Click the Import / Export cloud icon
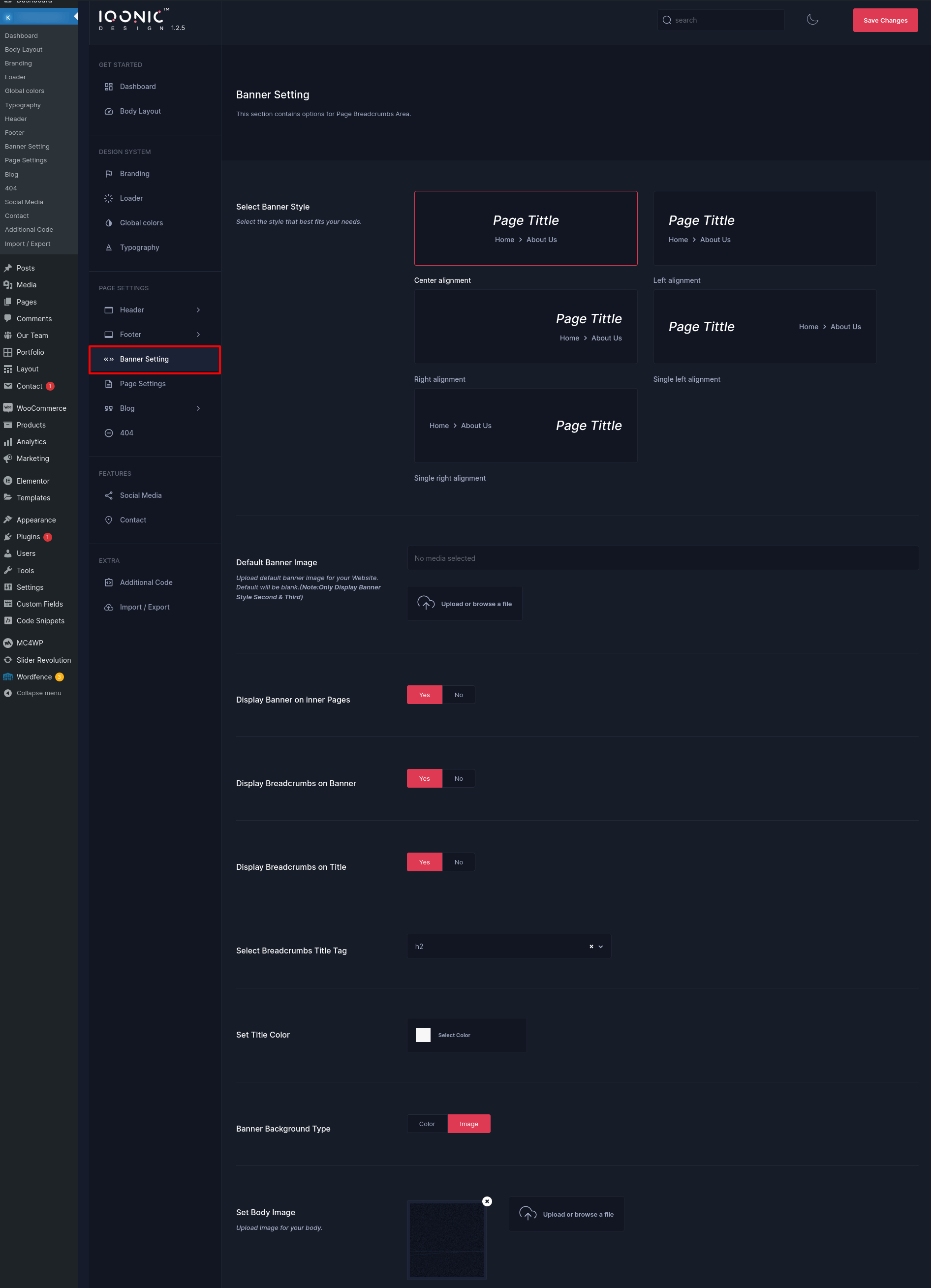The height and width of the screenshot is (1288, 931). tap(108, 607)
